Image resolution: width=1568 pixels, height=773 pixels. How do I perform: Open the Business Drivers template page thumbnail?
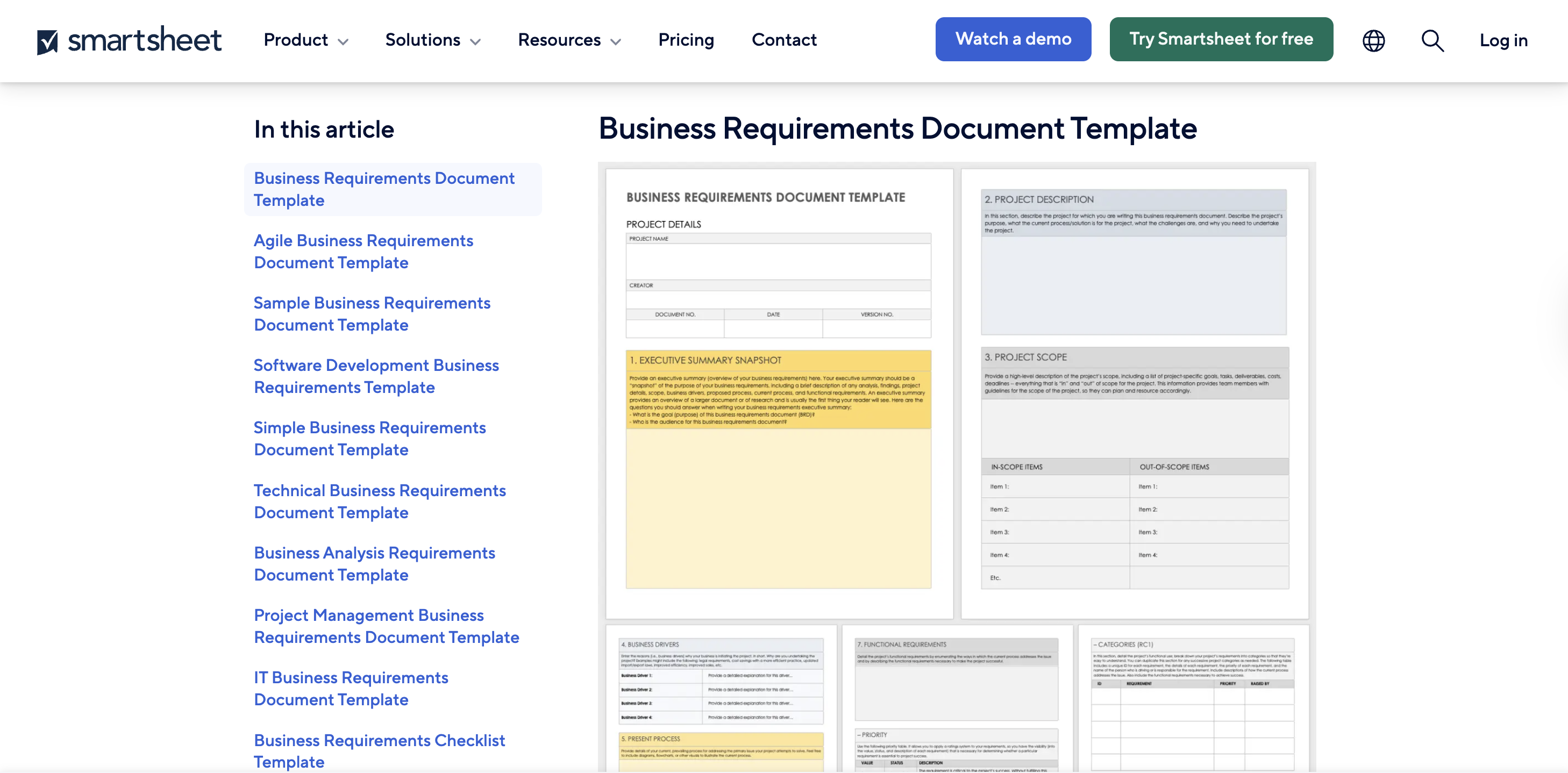[721, 699]
